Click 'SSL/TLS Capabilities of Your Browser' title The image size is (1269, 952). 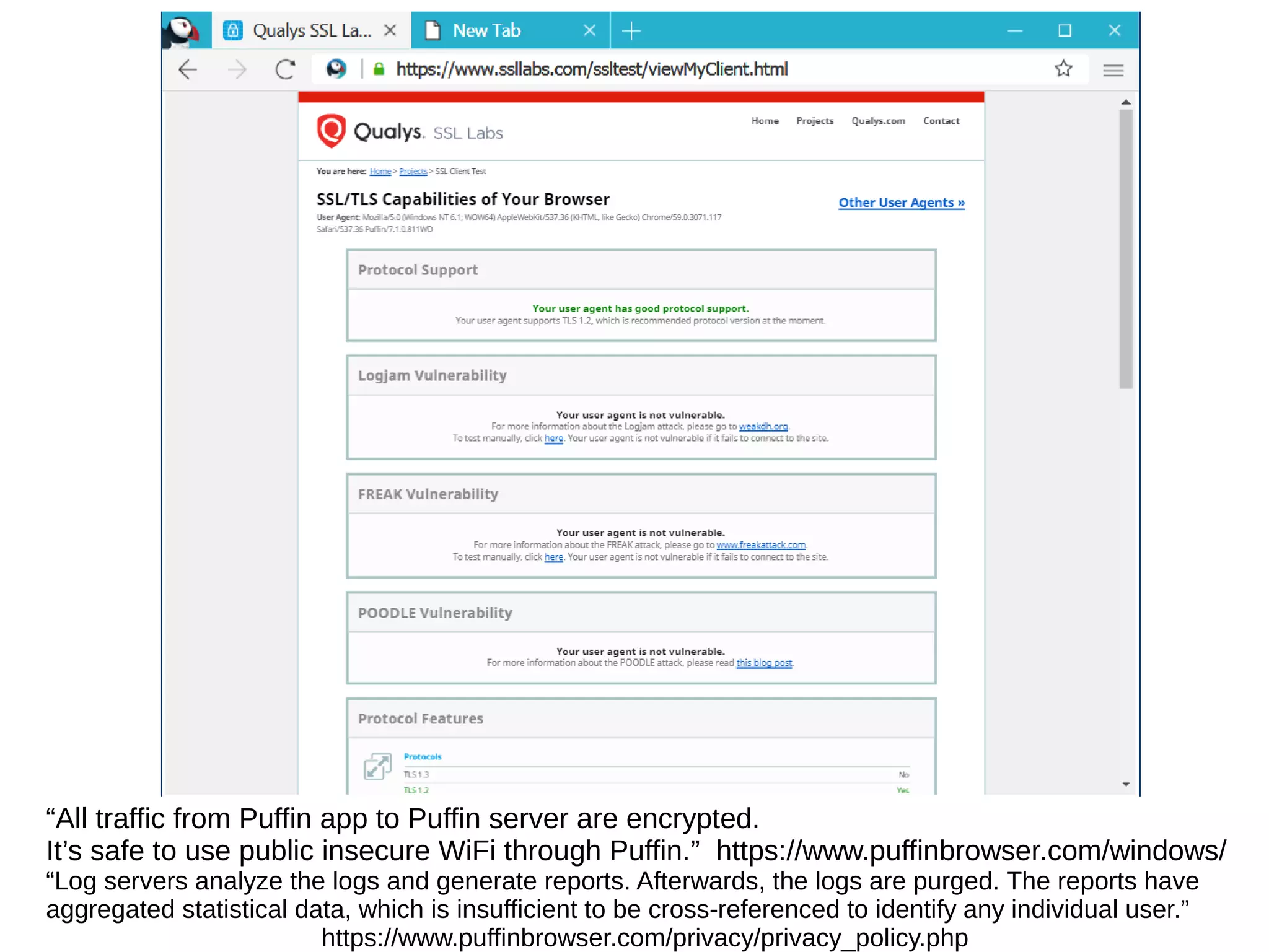click(463, 199)
